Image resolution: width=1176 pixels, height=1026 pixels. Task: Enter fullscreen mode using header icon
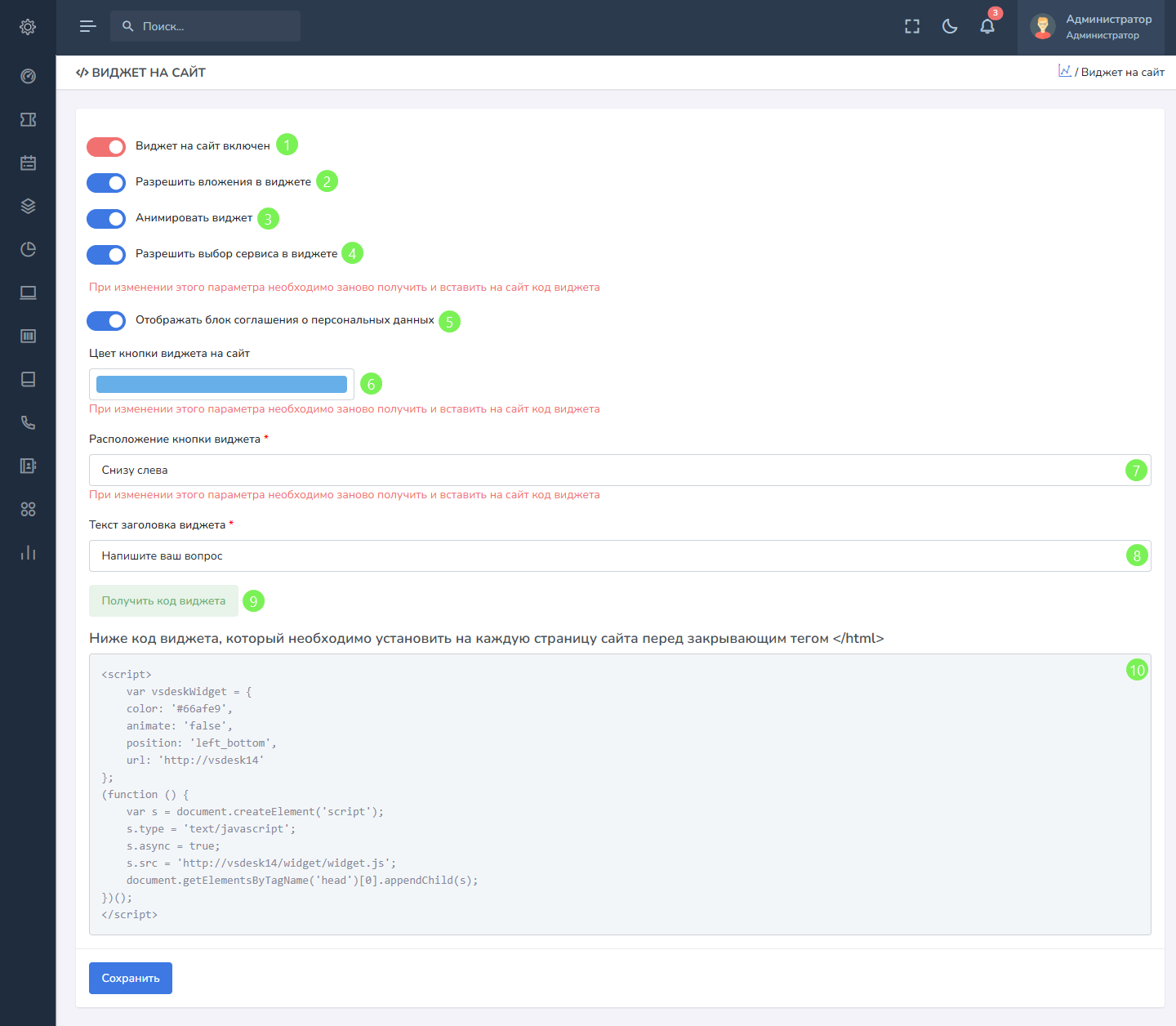[x=912, y=27]
